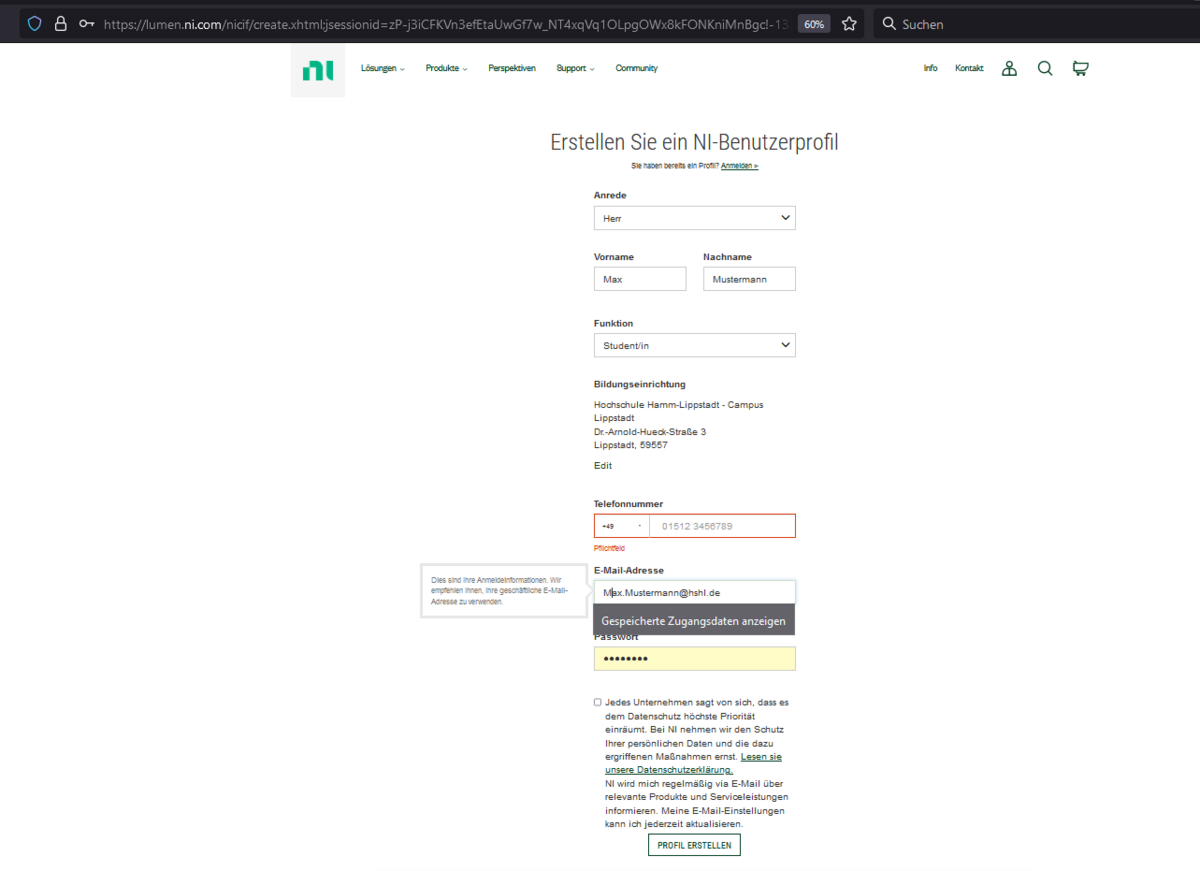Click the Telefonnummer input field
1200x871 pixels.
[722, 526]
